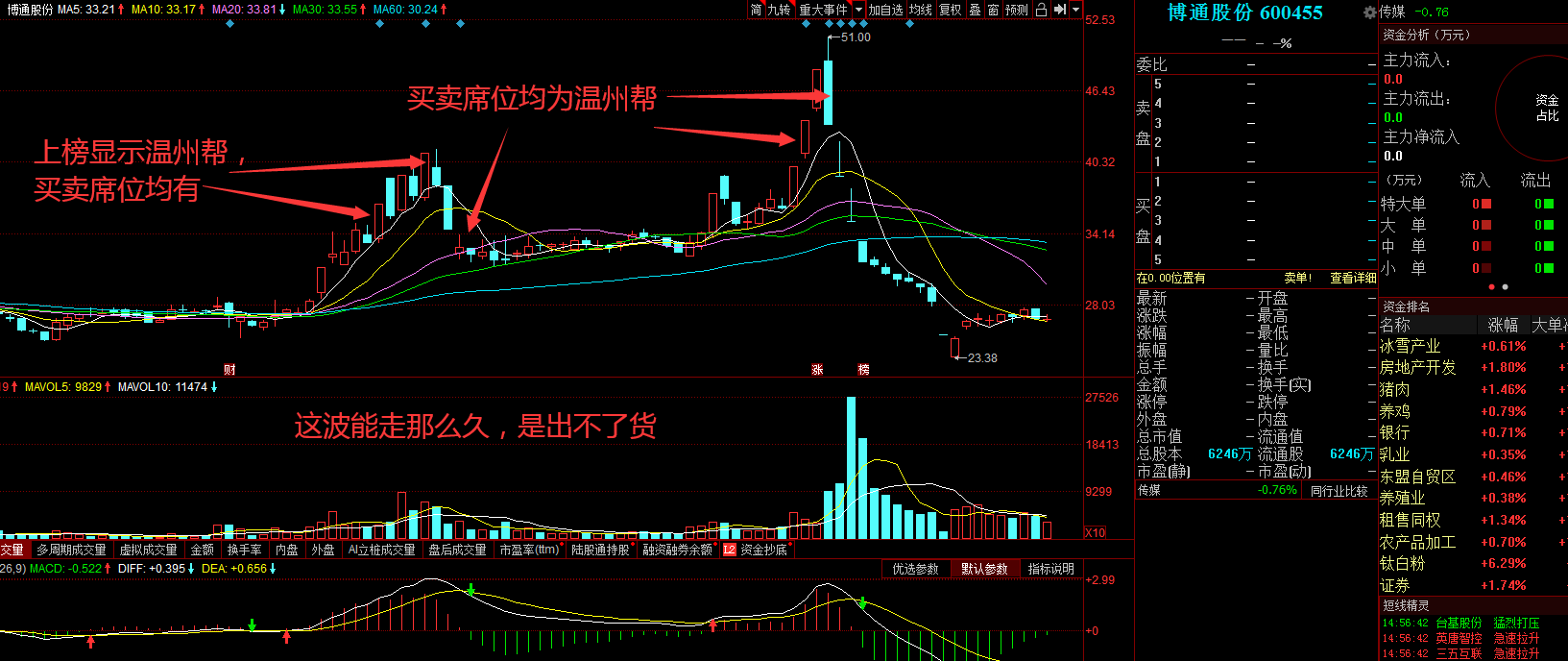Open 指标说明 indicator description
Viewport: 1568px width, 661px height.
click(x=1051, y=569)
